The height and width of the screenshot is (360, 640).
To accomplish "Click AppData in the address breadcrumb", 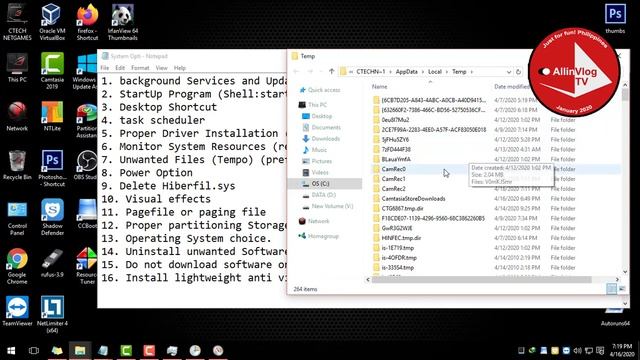I will (x=407, y=71).
